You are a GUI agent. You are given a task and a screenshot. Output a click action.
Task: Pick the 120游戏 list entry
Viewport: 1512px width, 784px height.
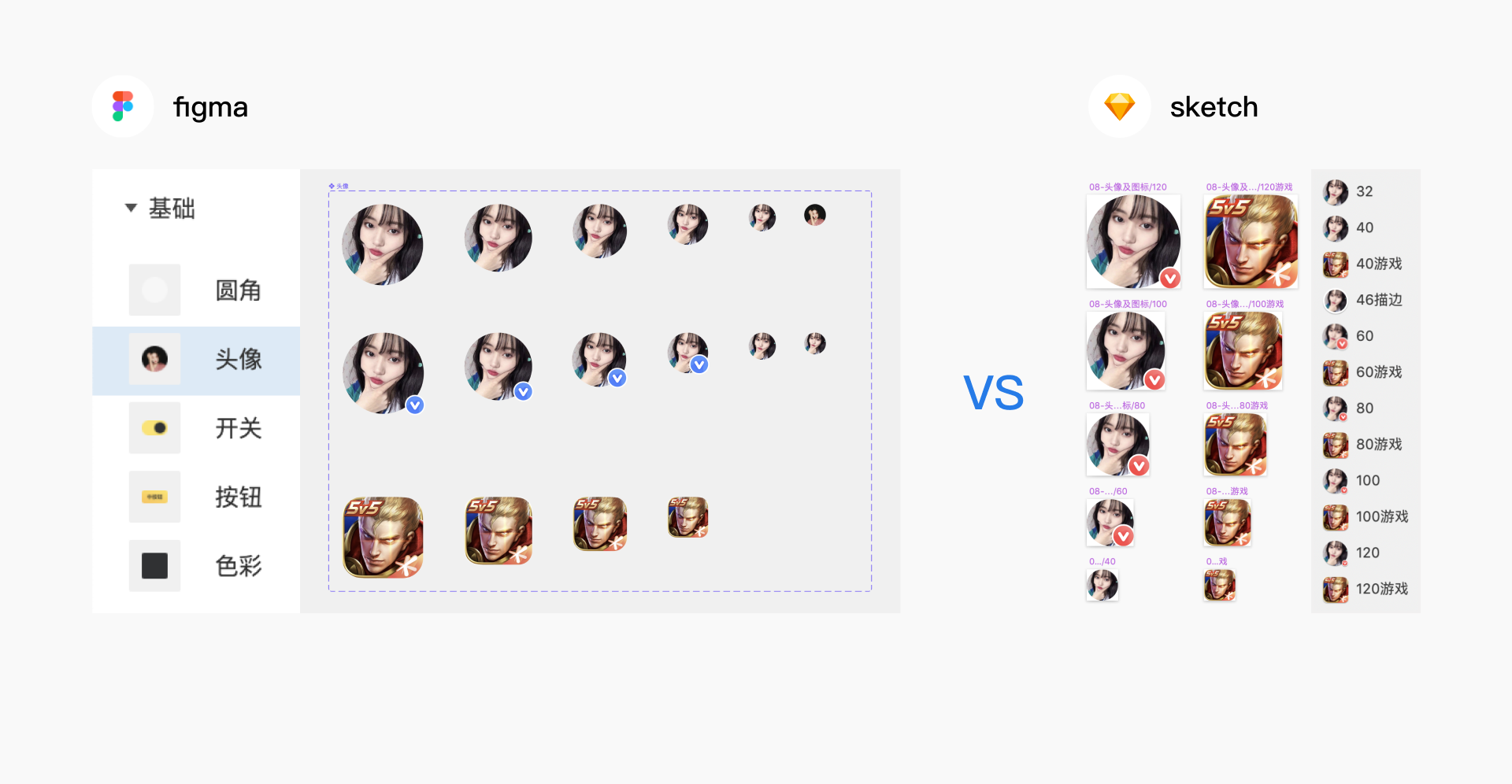tap(1366, 589)
